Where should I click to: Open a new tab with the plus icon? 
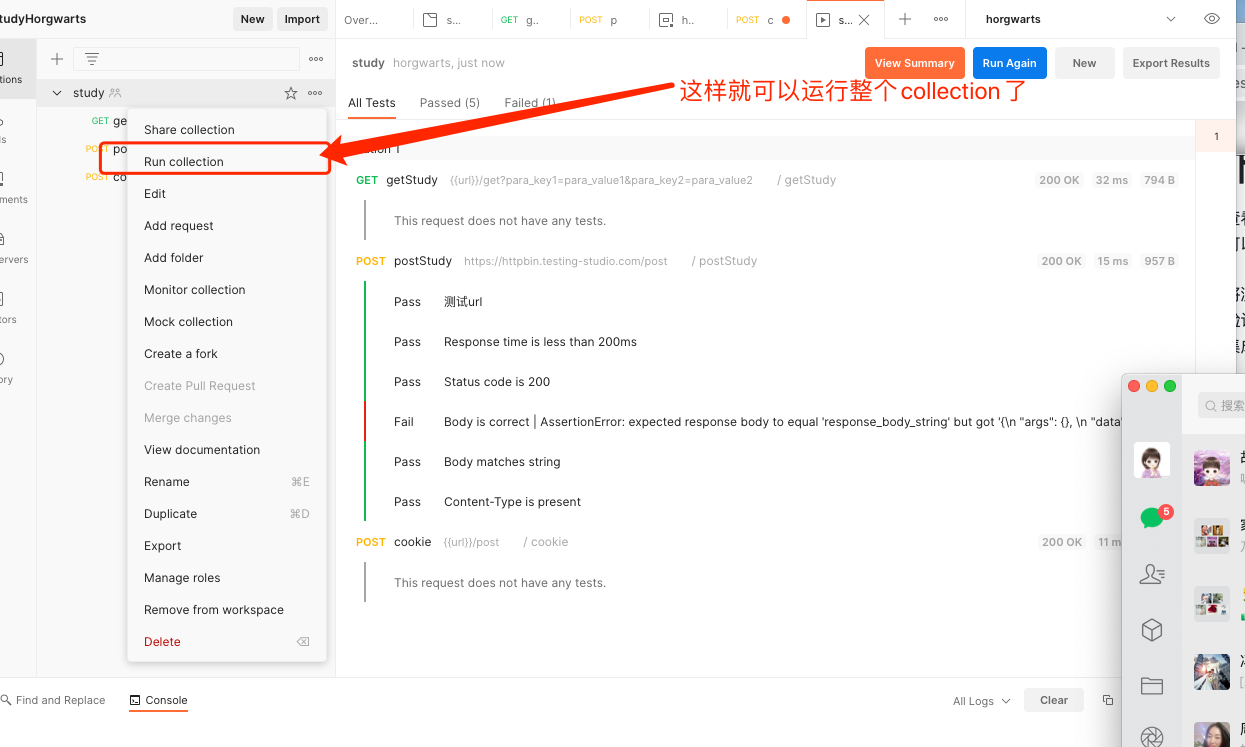[905, 19]
